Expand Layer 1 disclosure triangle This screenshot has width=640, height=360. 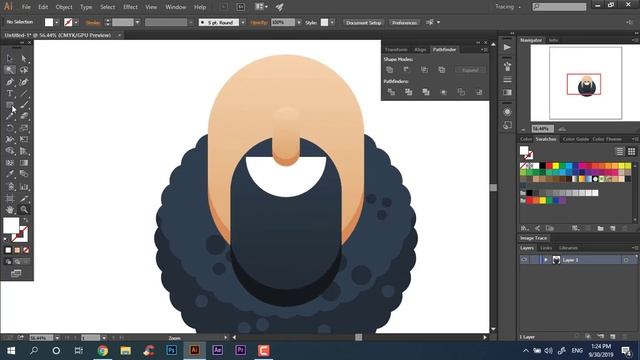545,260
